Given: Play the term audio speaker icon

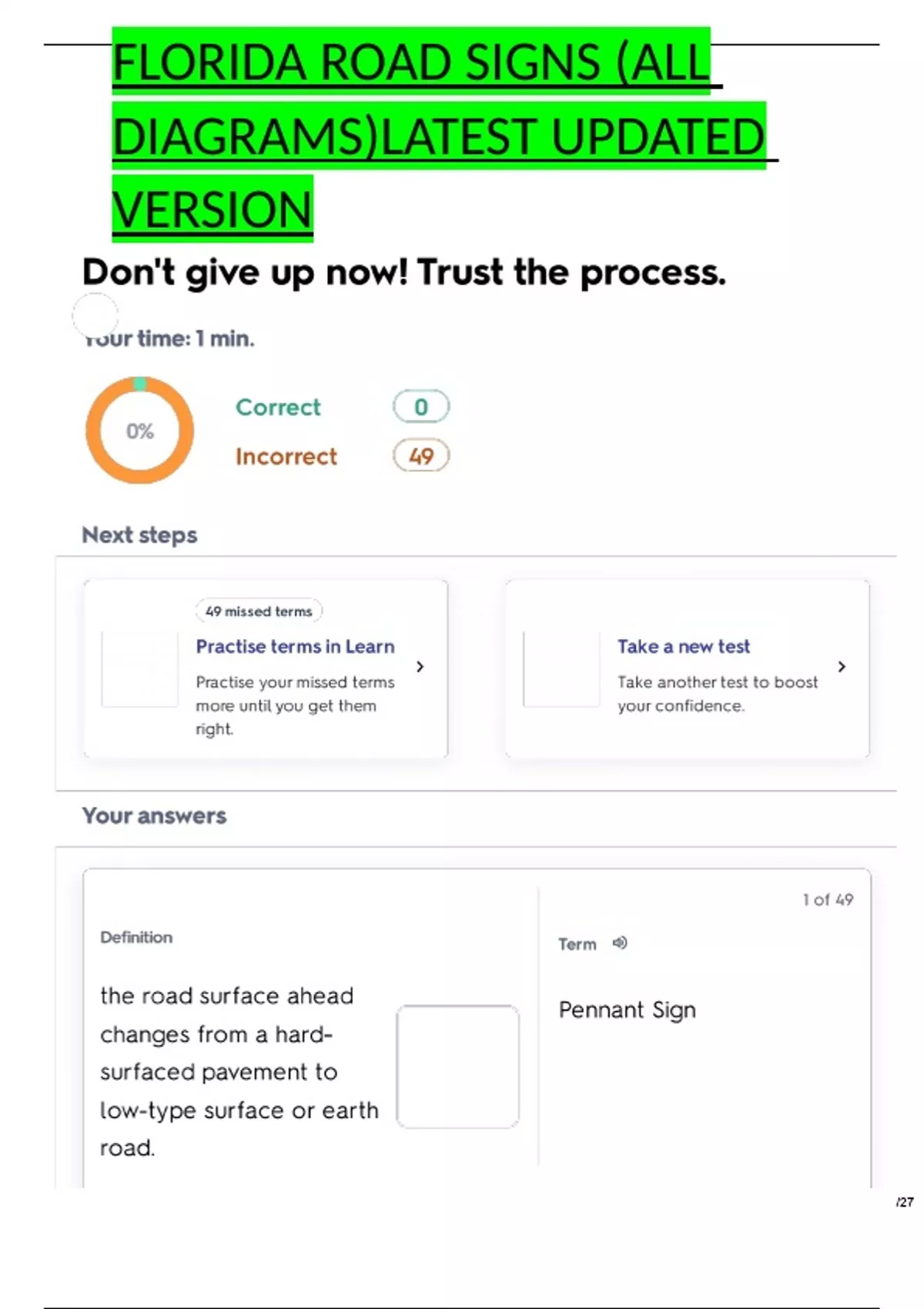Looking at the screenshot, I should click(x=620, y=942).
